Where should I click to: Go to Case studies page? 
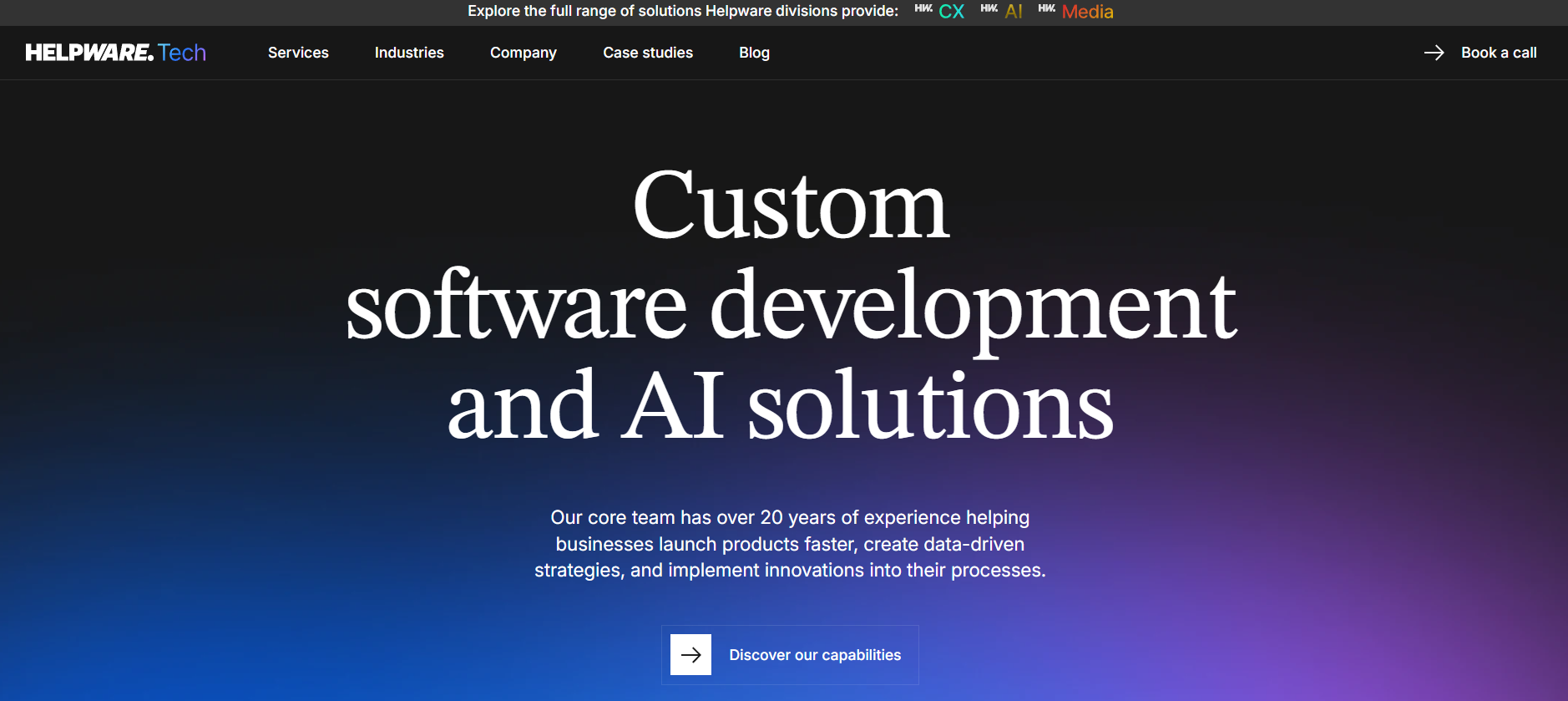click(648, 53)
